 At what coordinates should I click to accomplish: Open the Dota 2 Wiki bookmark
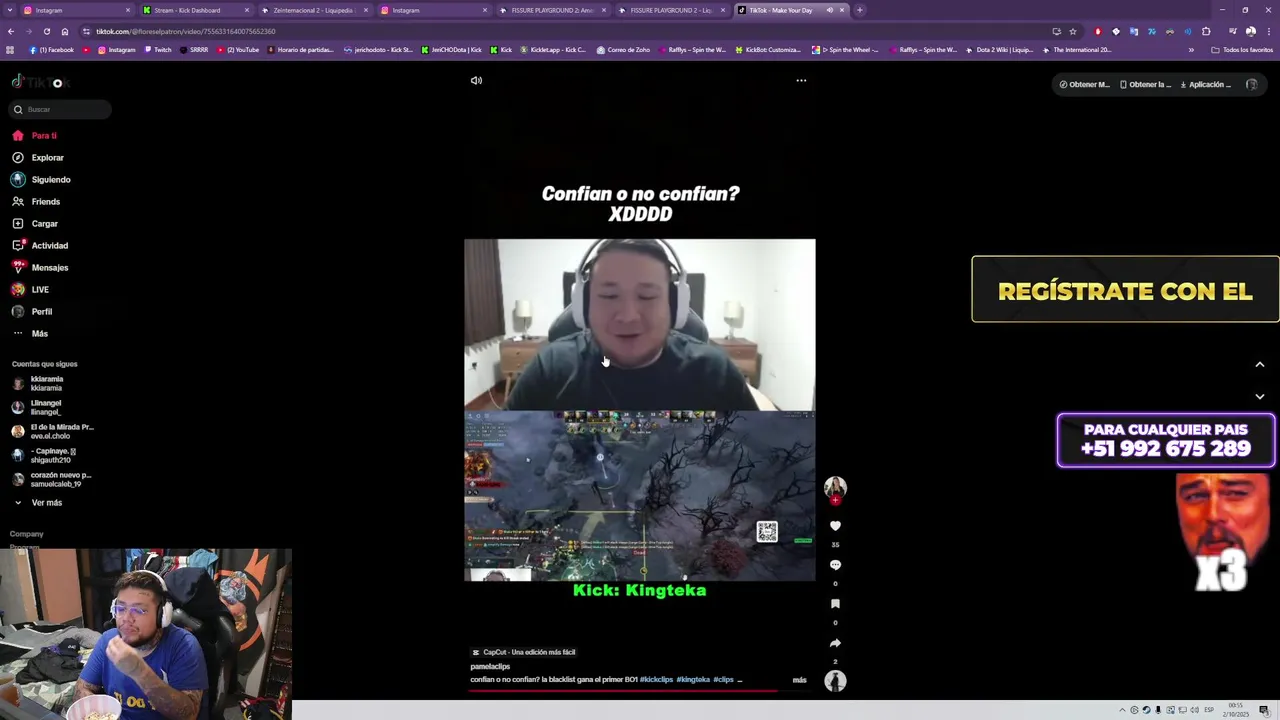click(1000, 50)
